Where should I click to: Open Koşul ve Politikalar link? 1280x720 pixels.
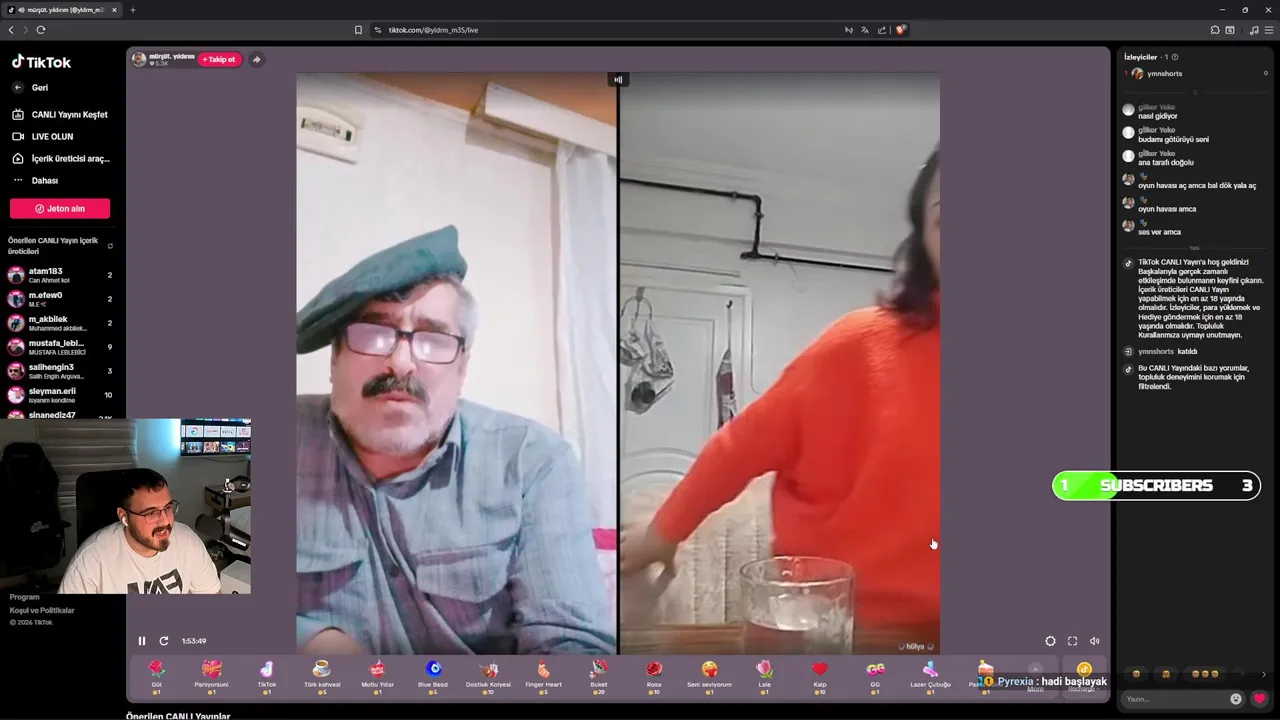[x=42, y=610]
